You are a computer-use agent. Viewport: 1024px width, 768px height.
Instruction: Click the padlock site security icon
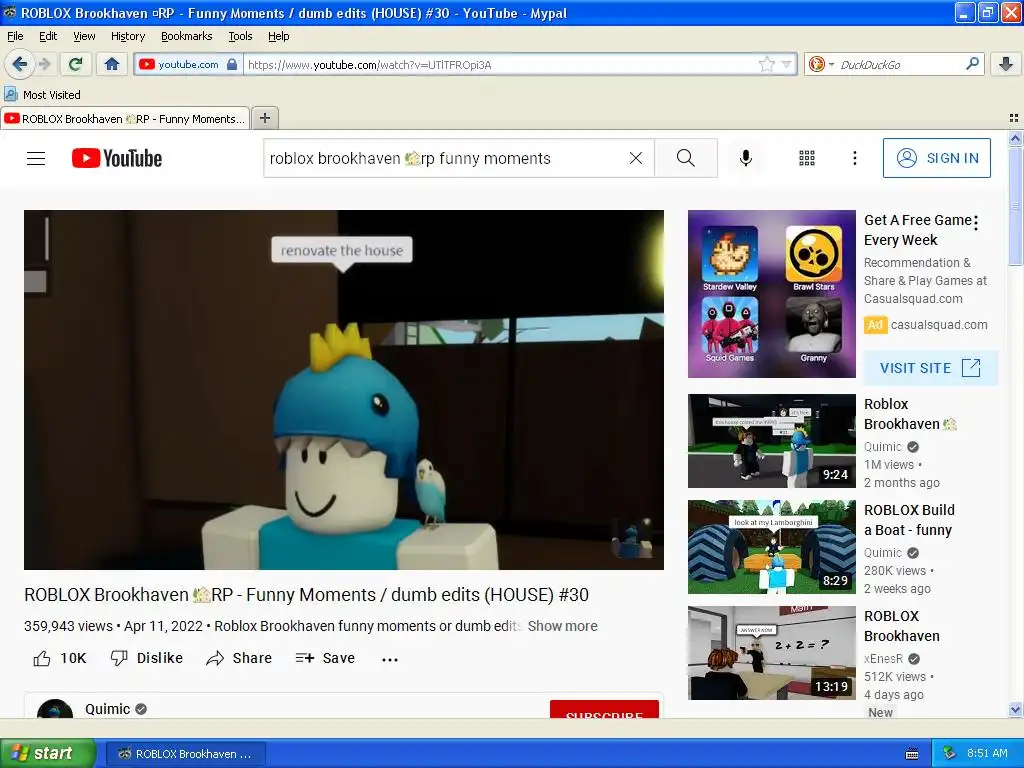pyautogui.click(x=232, y=64)
